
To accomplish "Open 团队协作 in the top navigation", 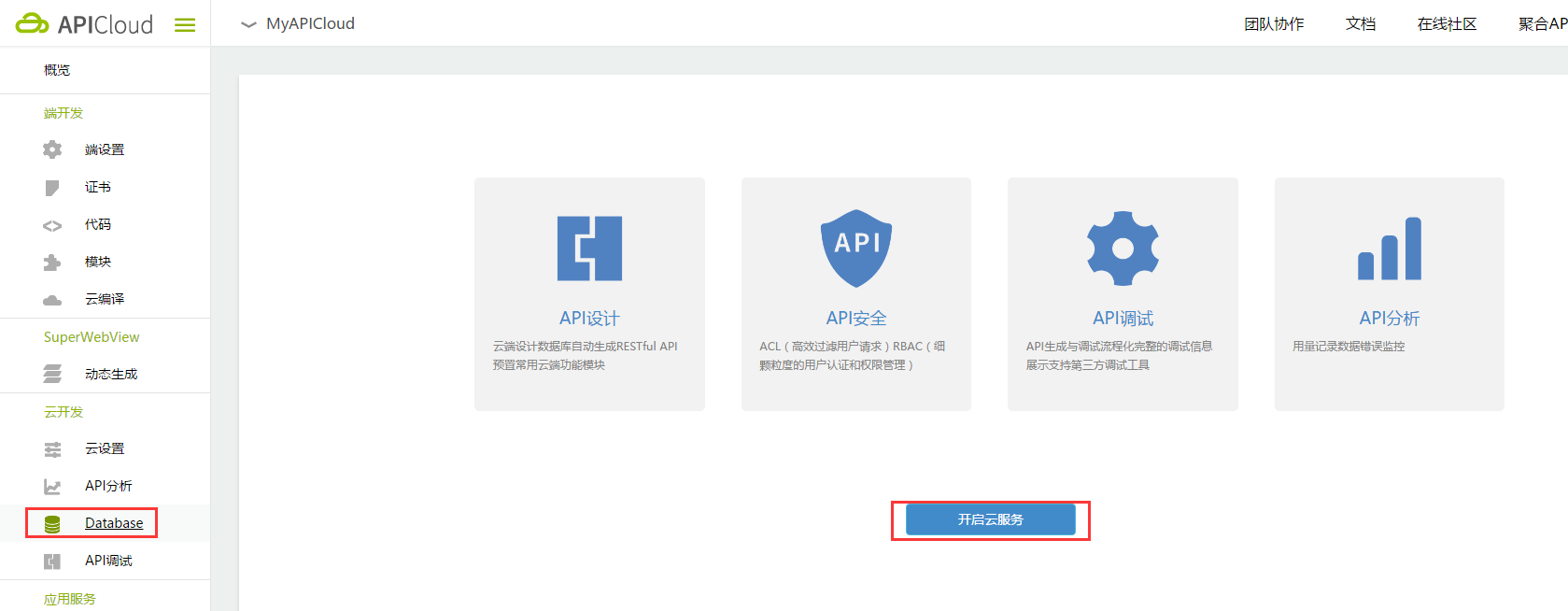I will click(1274, 24).
